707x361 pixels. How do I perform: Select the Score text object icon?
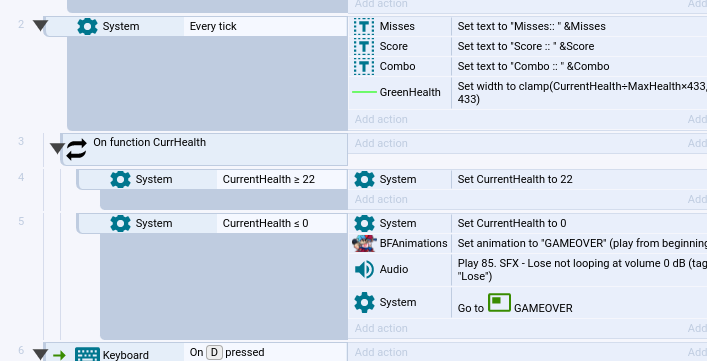(364, 46)
